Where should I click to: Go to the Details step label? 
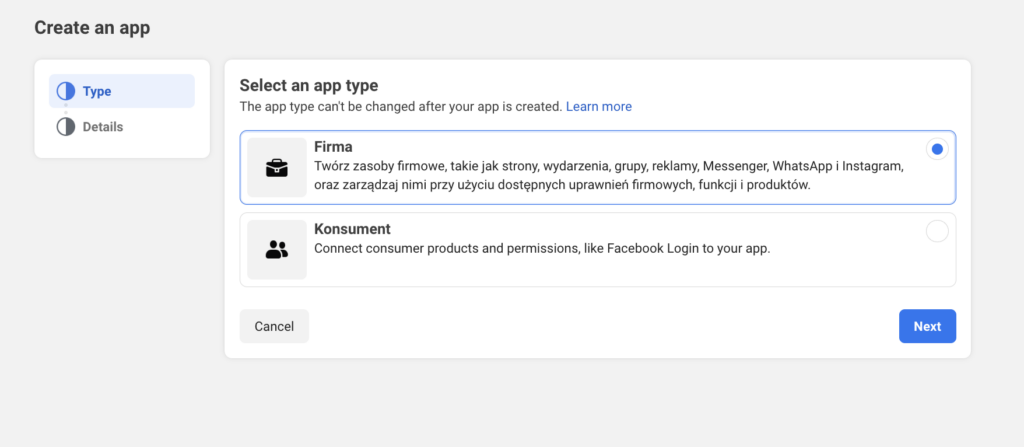(103, 127)
